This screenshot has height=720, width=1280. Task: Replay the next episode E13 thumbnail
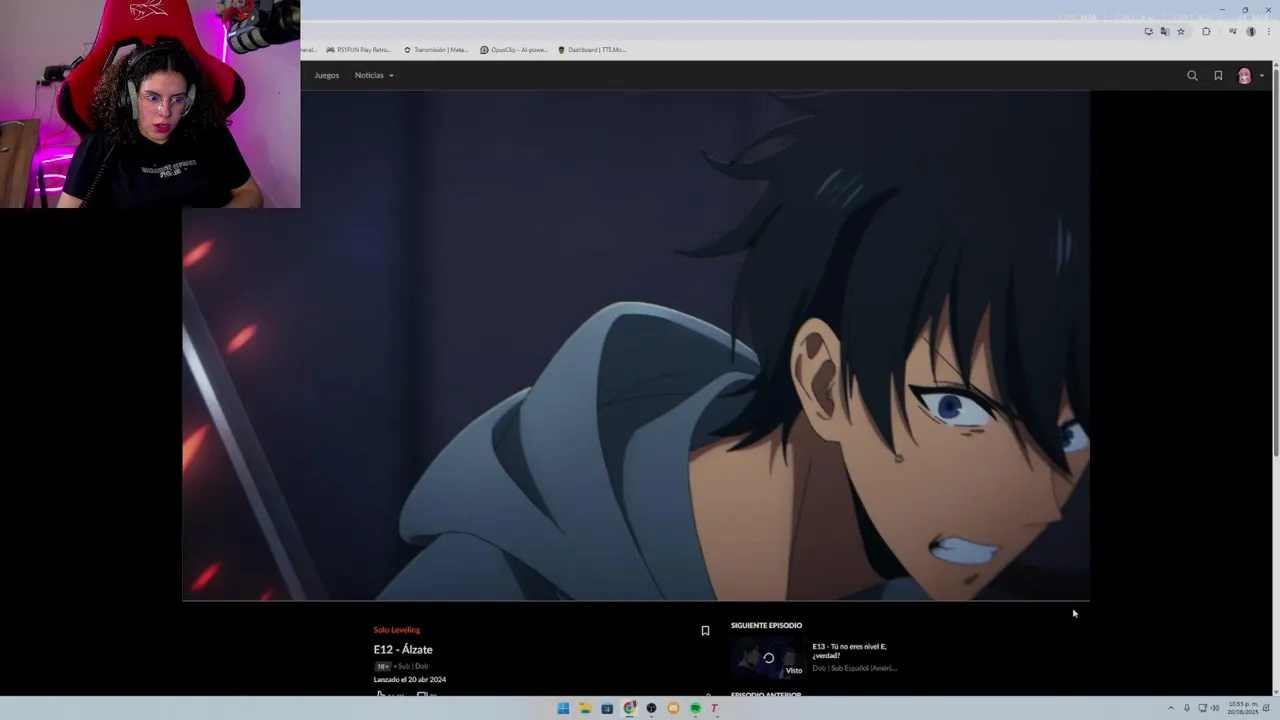point(768,658)
